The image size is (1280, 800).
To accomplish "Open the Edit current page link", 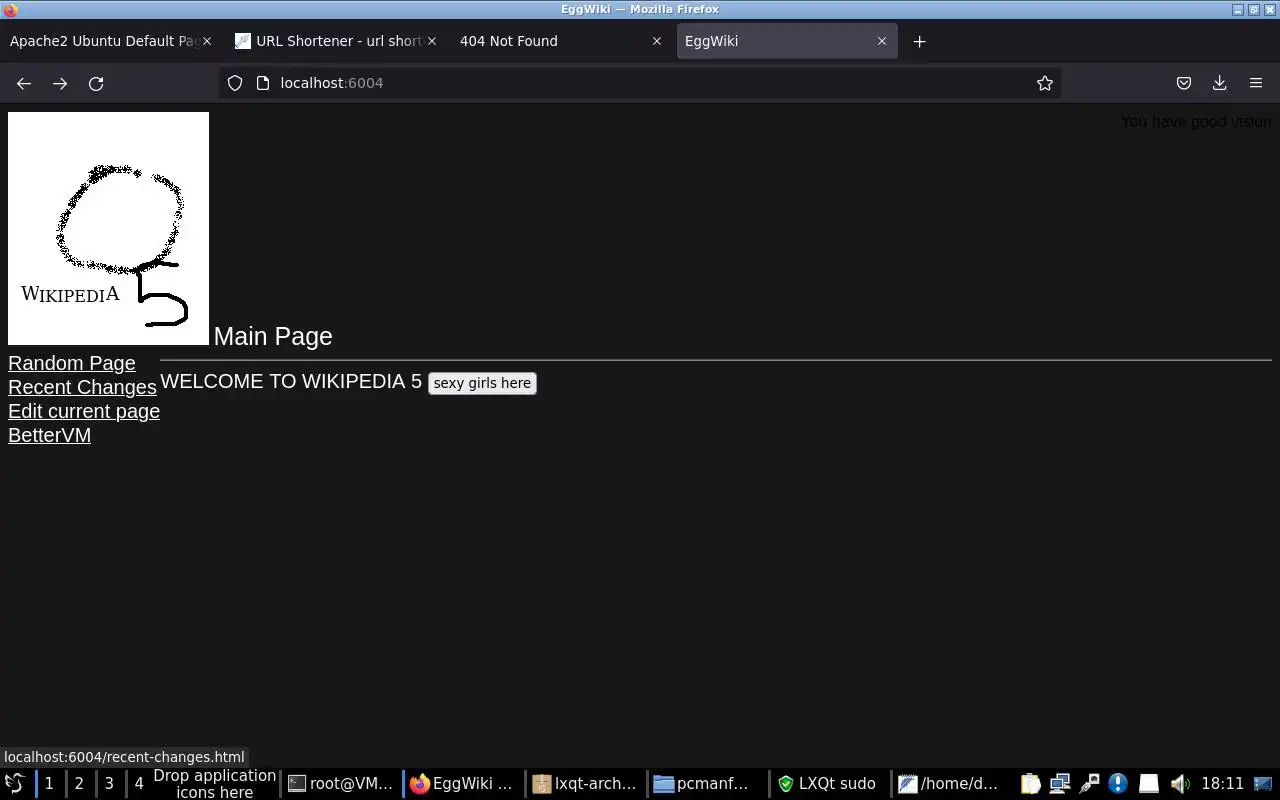I will pos(84,411).
